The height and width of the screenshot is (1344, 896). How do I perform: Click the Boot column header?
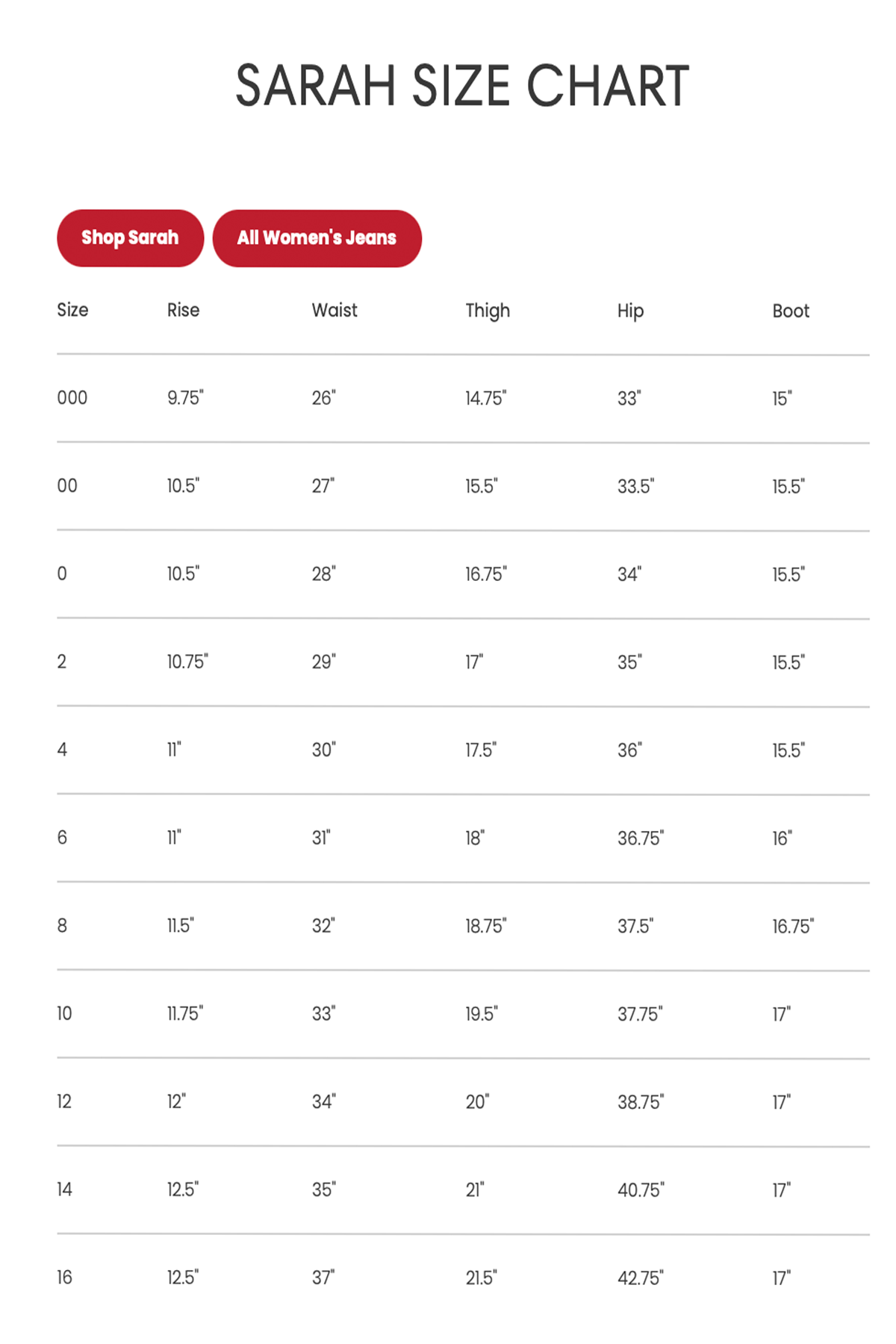pyautogui.click(x=791, y=311)
